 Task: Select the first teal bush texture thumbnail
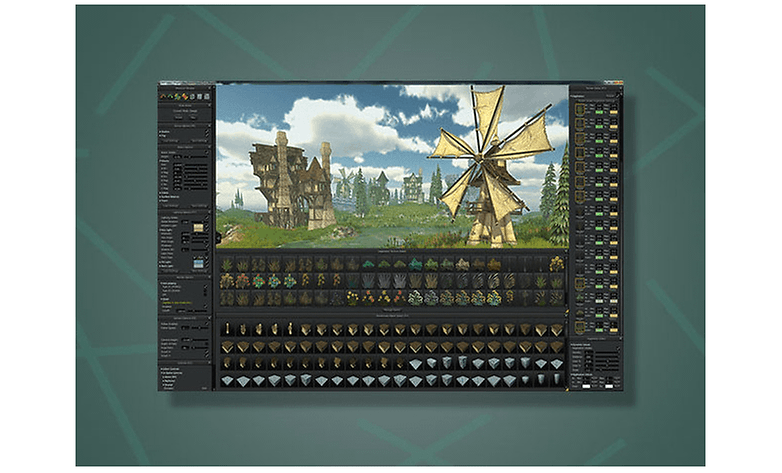click(x=369, y=264)
